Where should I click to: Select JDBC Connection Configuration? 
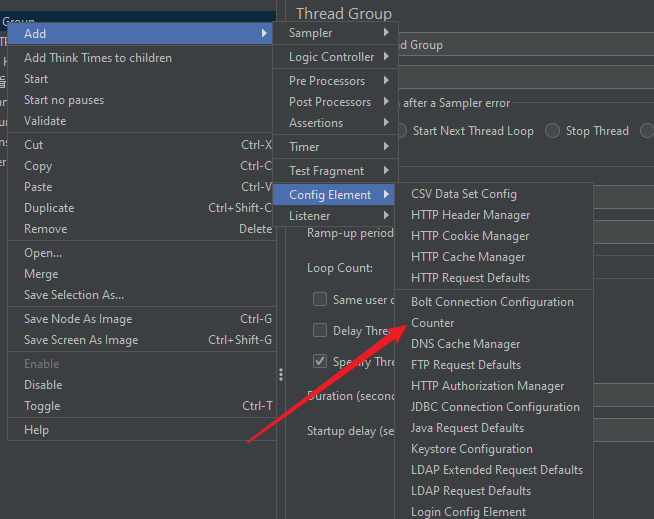(495, 407)
